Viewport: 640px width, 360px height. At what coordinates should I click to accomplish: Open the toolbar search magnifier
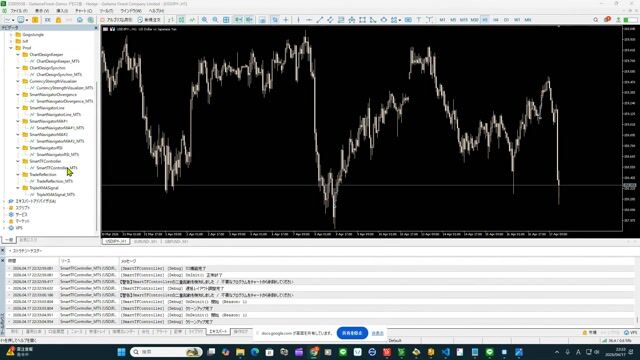coord(596,20)
